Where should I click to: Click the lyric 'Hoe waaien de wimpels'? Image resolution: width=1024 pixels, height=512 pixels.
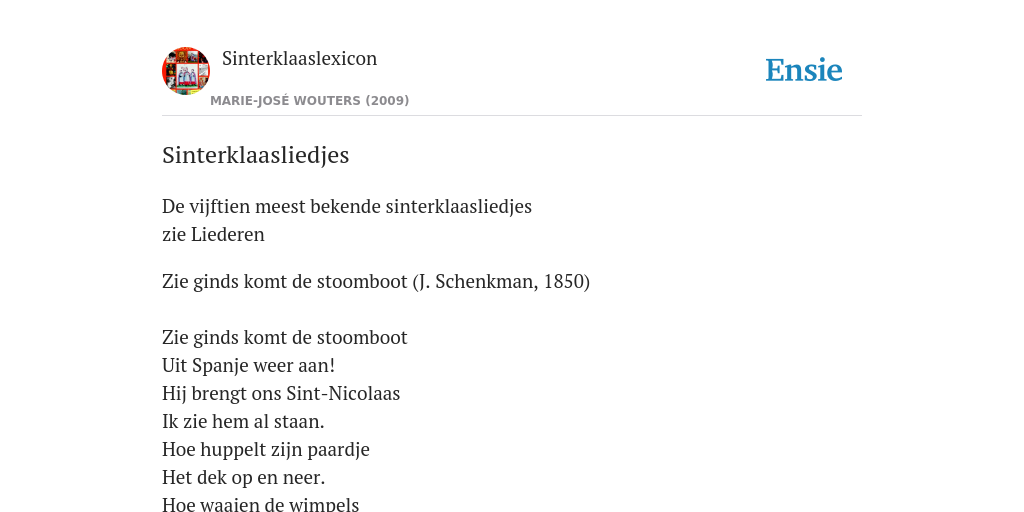pos(261,504)
